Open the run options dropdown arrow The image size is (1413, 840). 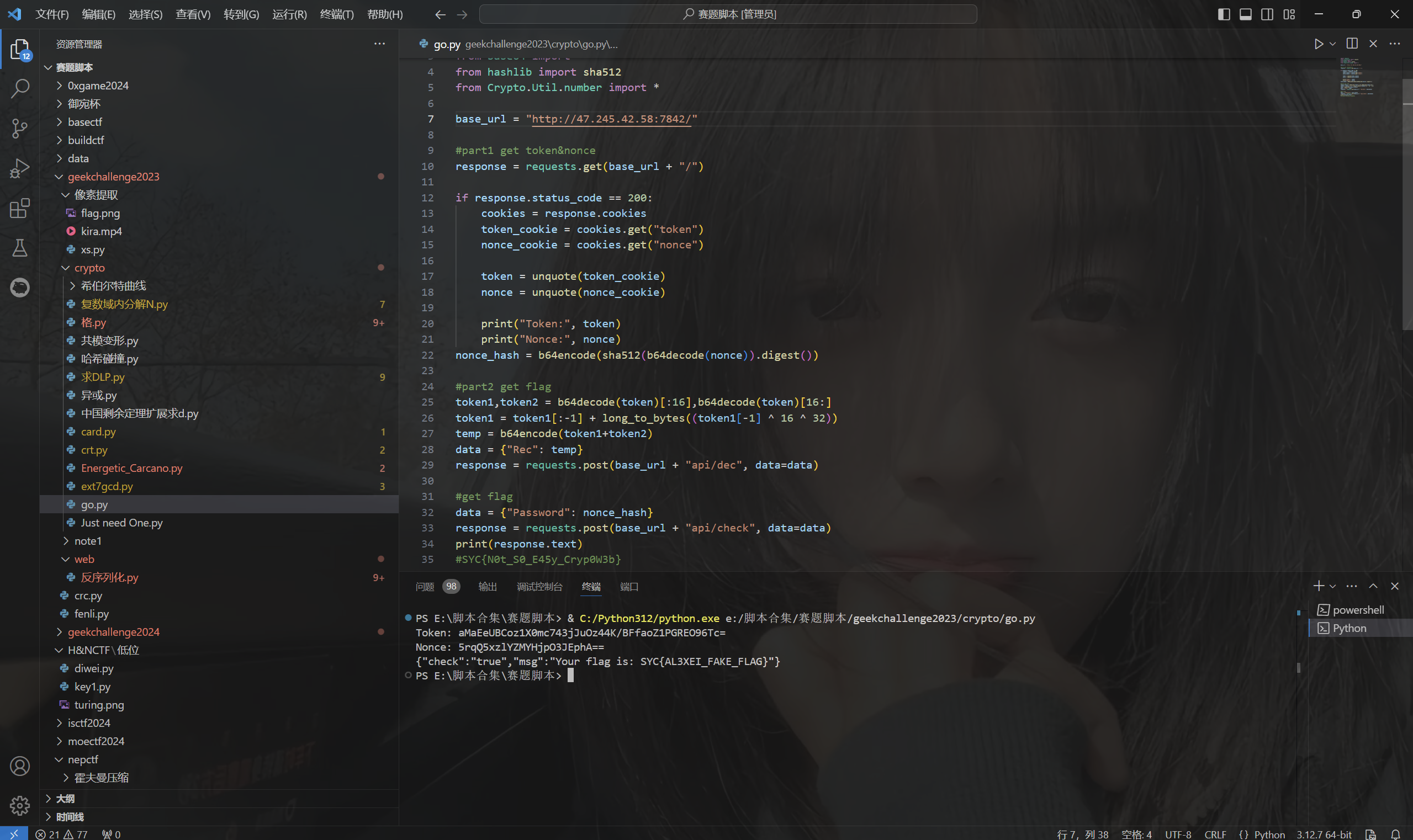coord(1332,44)
